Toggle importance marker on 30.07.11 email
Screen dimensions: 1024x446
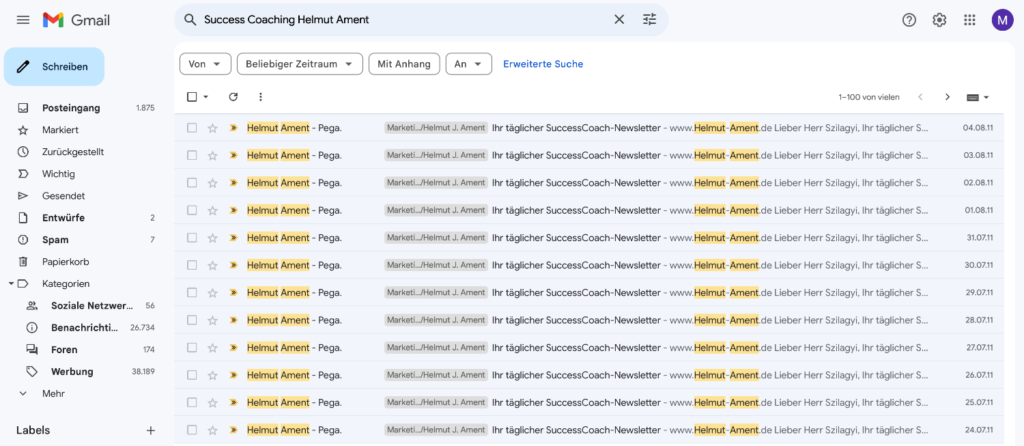point(233,265)
